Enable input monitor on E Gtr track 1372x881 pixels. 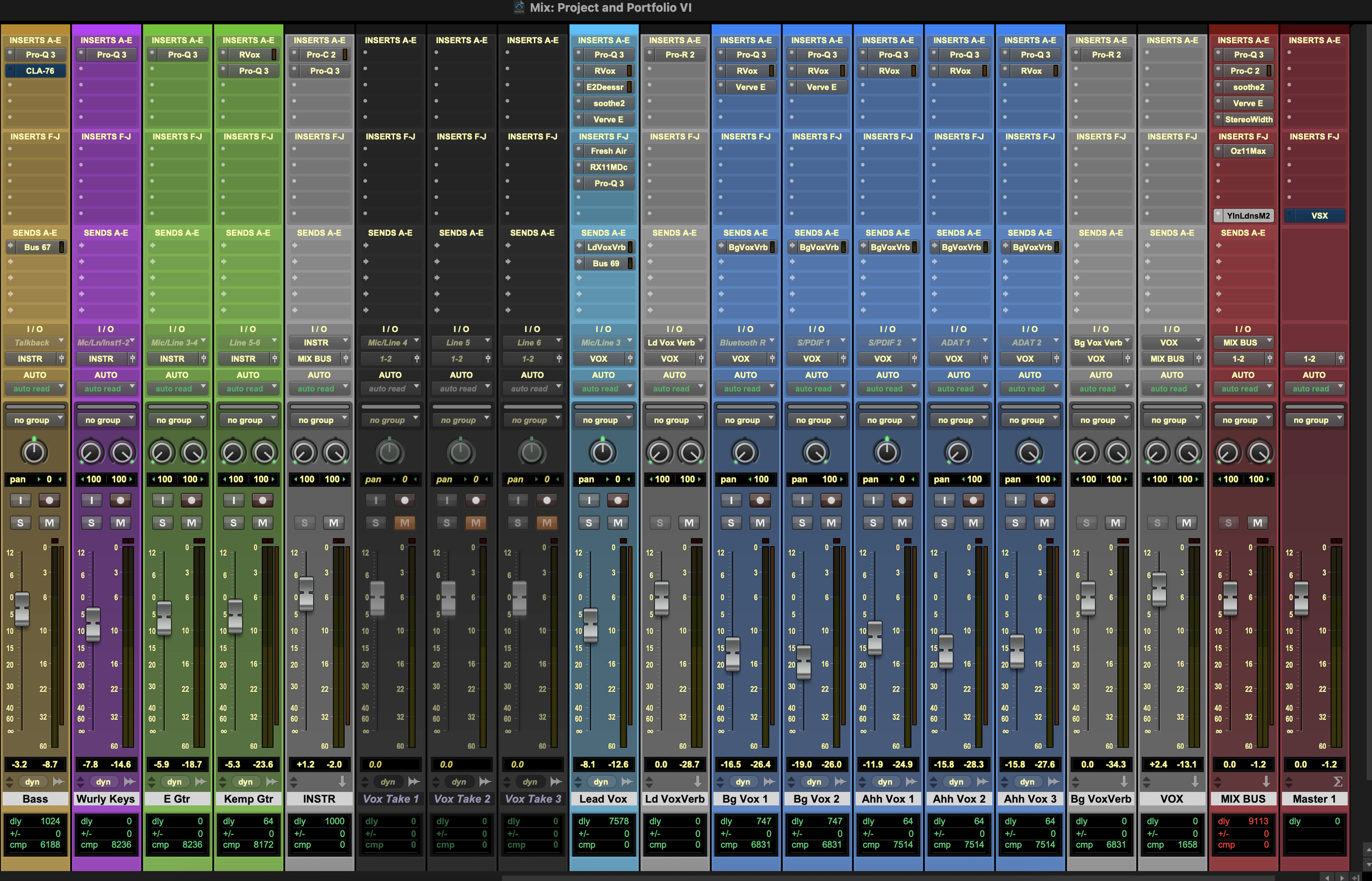tap(162, 501)
